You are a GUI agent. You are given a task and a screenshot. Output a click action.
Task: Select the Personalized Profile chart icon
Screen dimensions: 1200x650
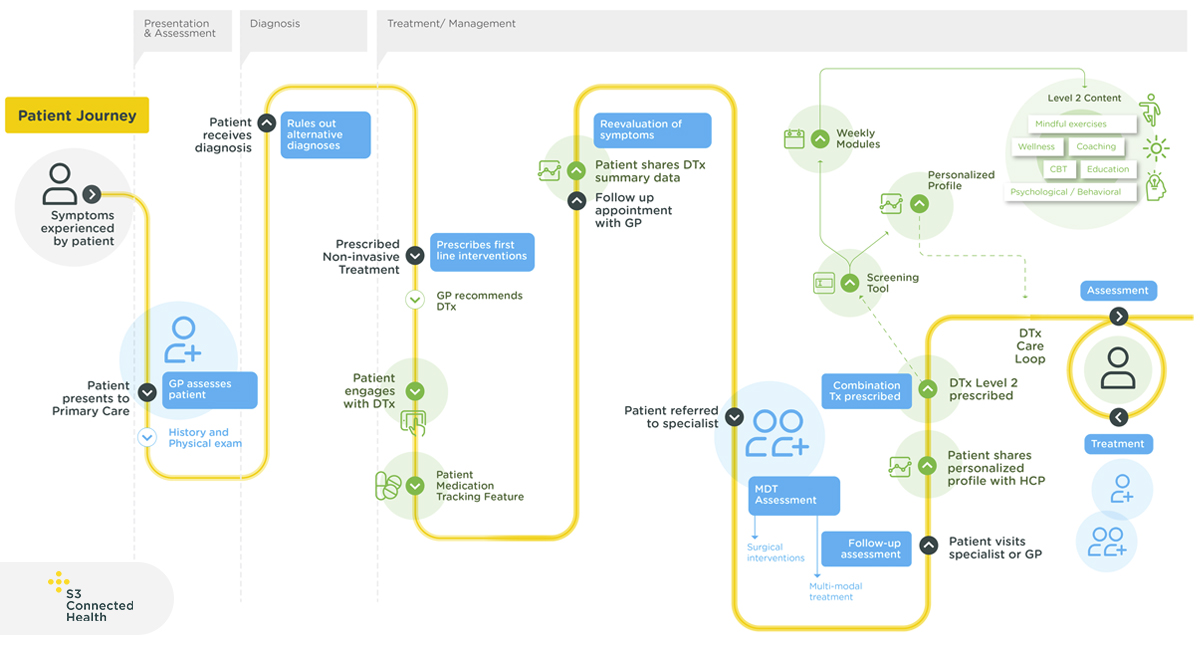click(892, 204)
